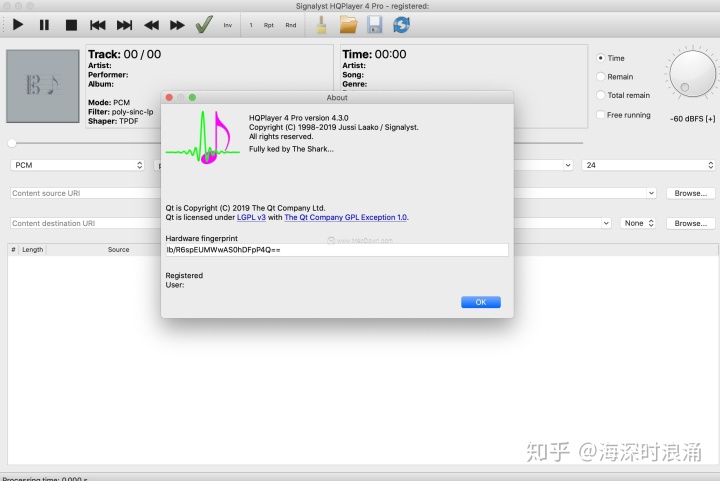This screenshot has height=481, width=720.
Task: Enable the Free running checkbox
Action: [x=601, y=115]
